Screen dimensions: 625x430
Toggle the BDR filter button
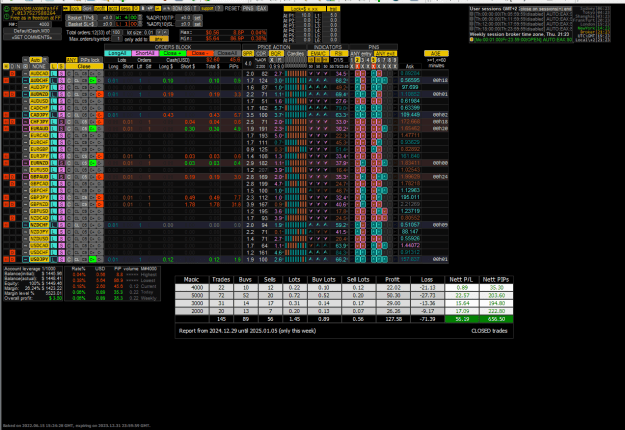pos(275,53)
